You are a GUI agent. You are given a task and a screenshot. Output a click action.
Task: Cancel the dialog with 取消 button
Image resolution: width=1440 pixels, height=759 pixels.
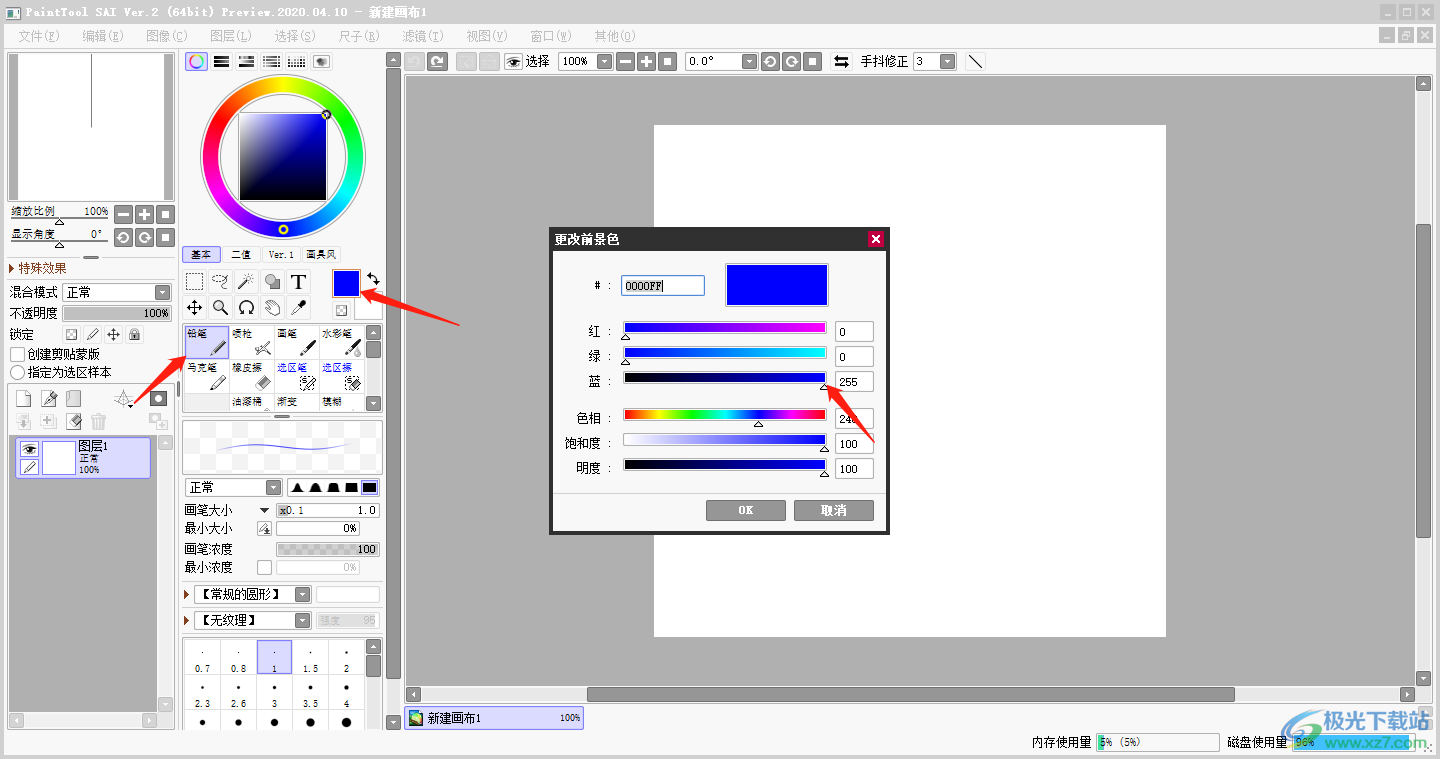point(833,510)
